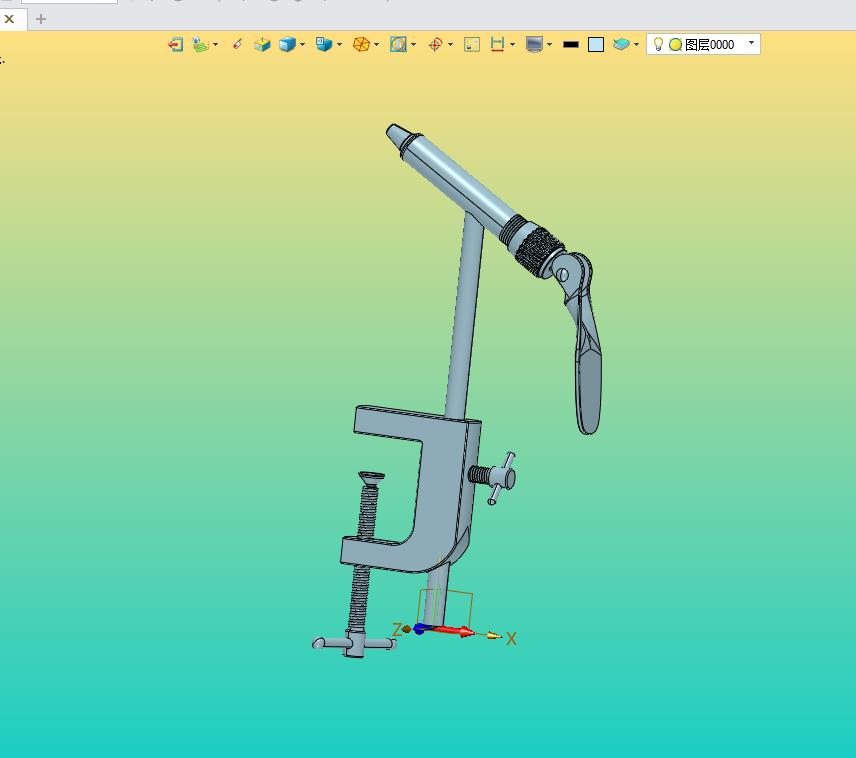The width and height of the screenshot is (856, 758).
Task: Expand dropdown next to red crosshair icon
Action: coord(450,44)
